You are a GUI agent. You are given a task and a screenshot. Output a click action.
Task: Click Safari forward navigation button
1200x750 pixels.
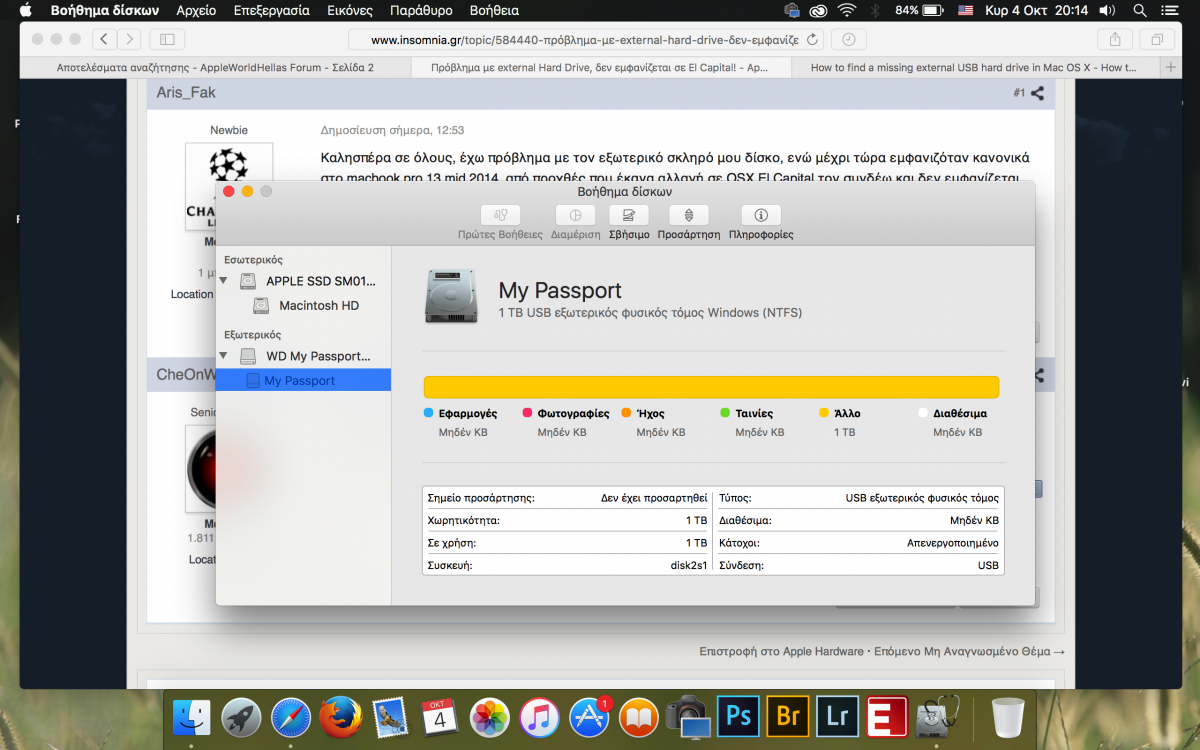(x=129, y=39)
